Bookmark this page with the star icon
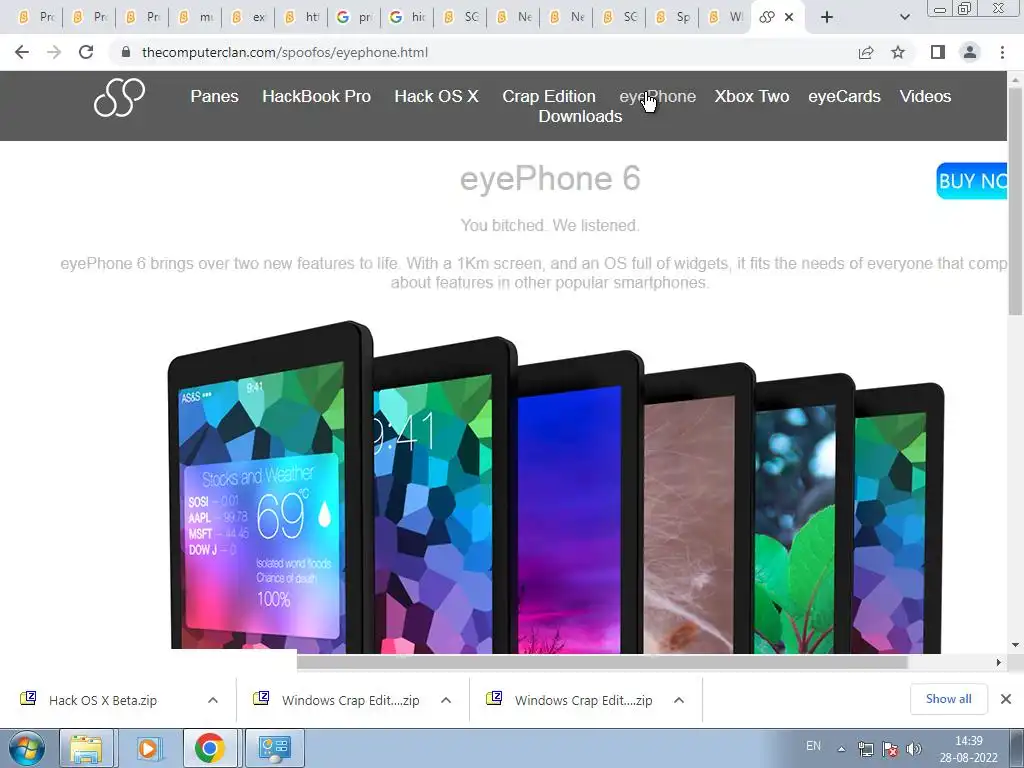 coord(898,52)
